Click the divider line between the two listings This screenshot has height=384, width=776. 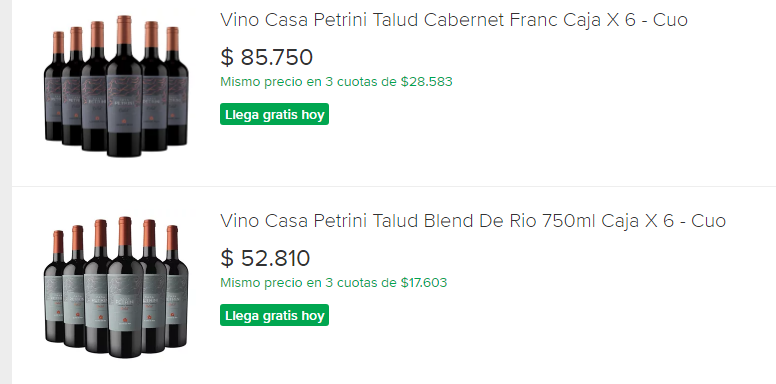point(394,187)
